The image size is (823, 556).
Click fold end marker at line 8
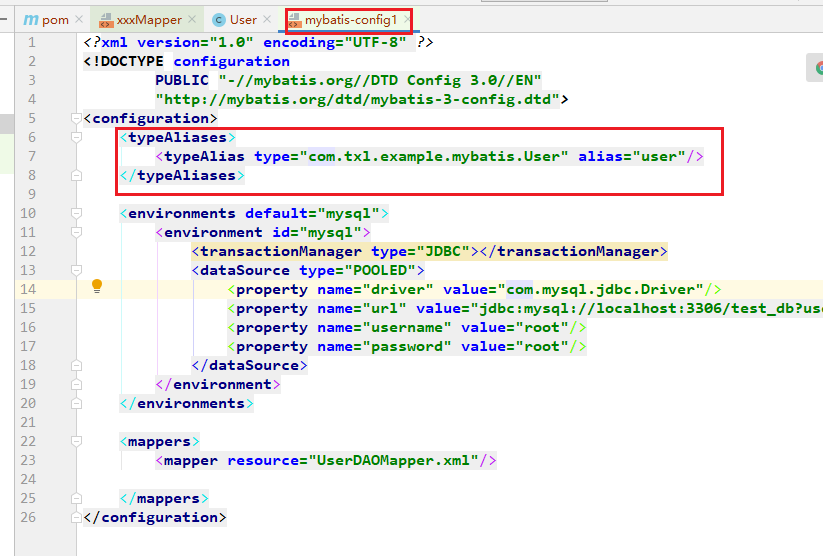(x=77, y=175)
